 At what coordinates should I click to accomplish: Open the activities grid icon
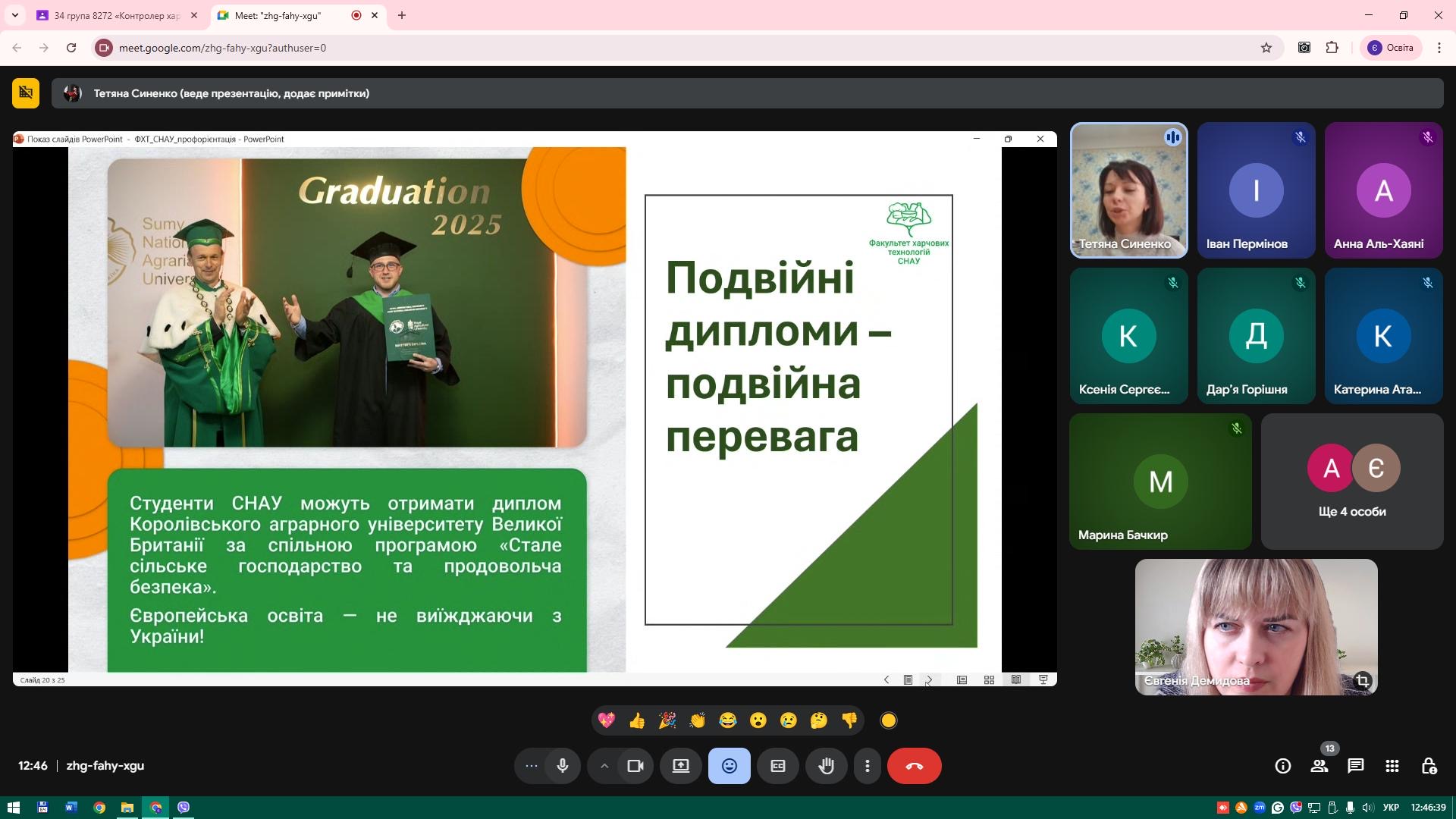coord(1392,766)
